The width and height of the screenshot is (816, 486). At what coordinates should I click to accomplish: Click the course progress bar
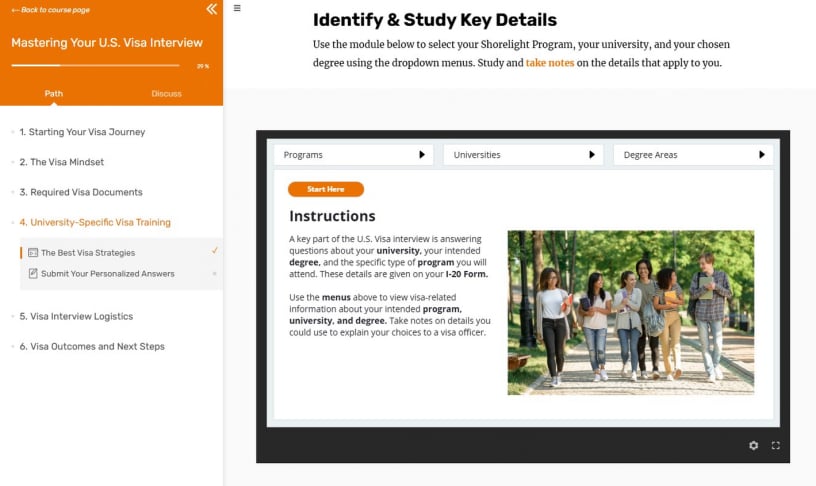tap(95, 66)
